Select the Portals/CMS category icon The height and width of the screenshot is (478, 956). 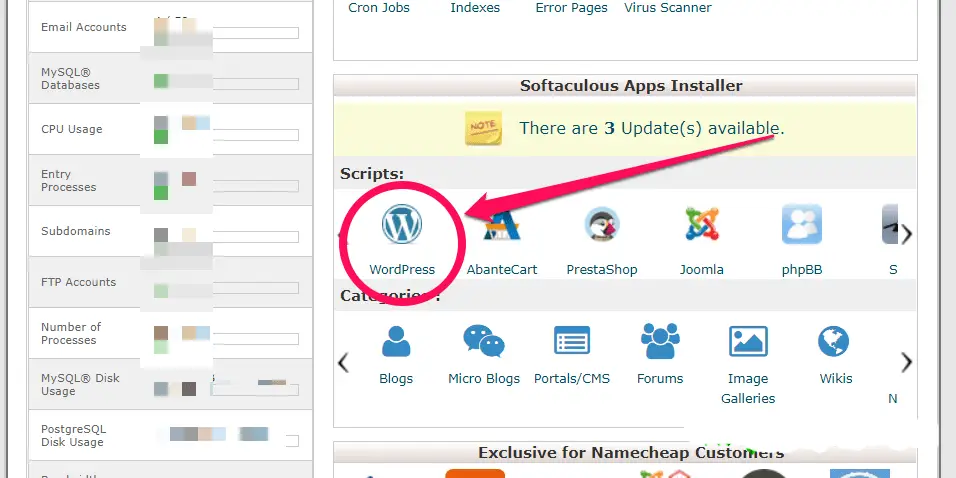point(572,340)
